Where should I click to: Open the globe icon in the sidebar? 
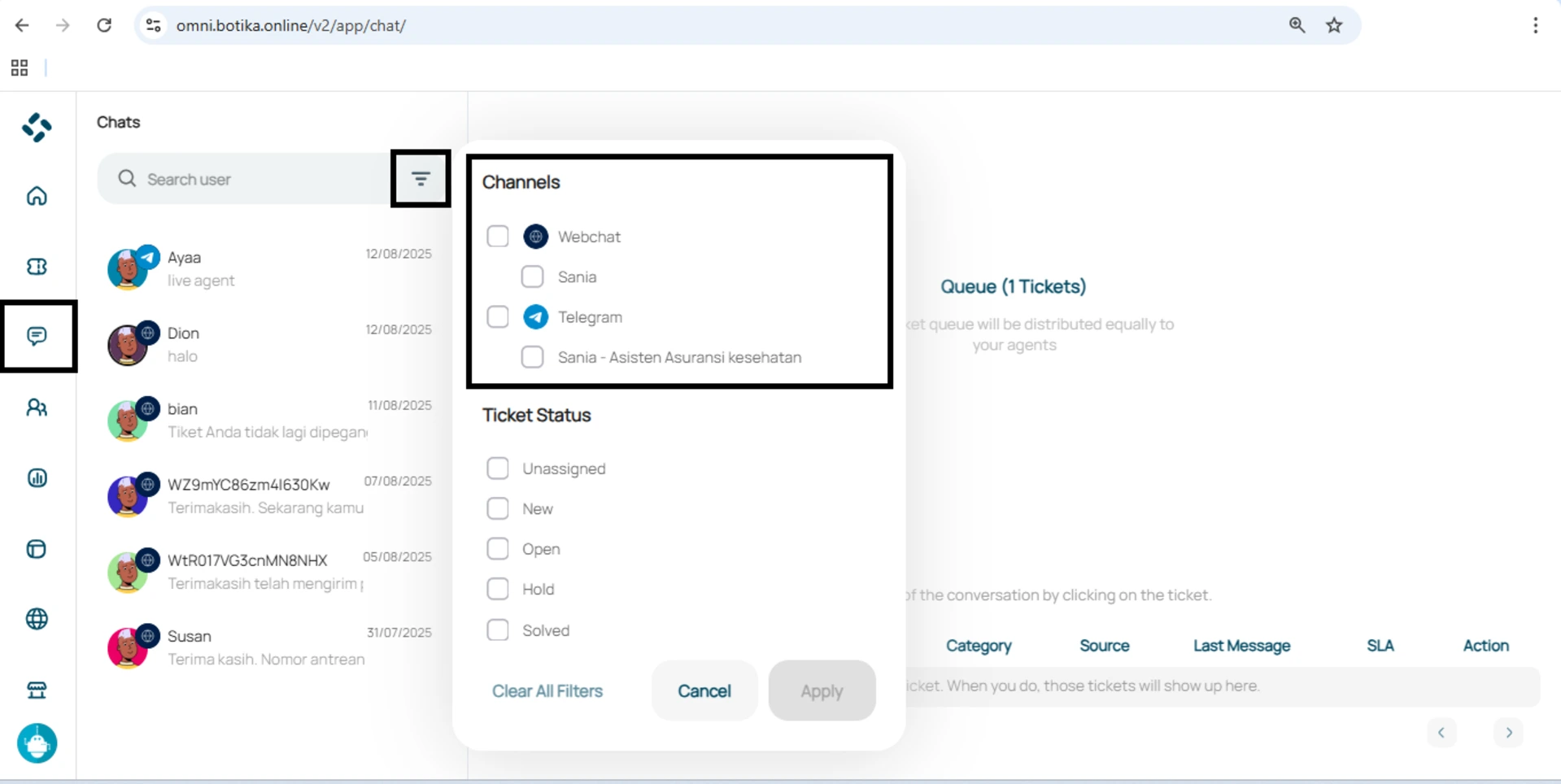(x=37, y=619)
